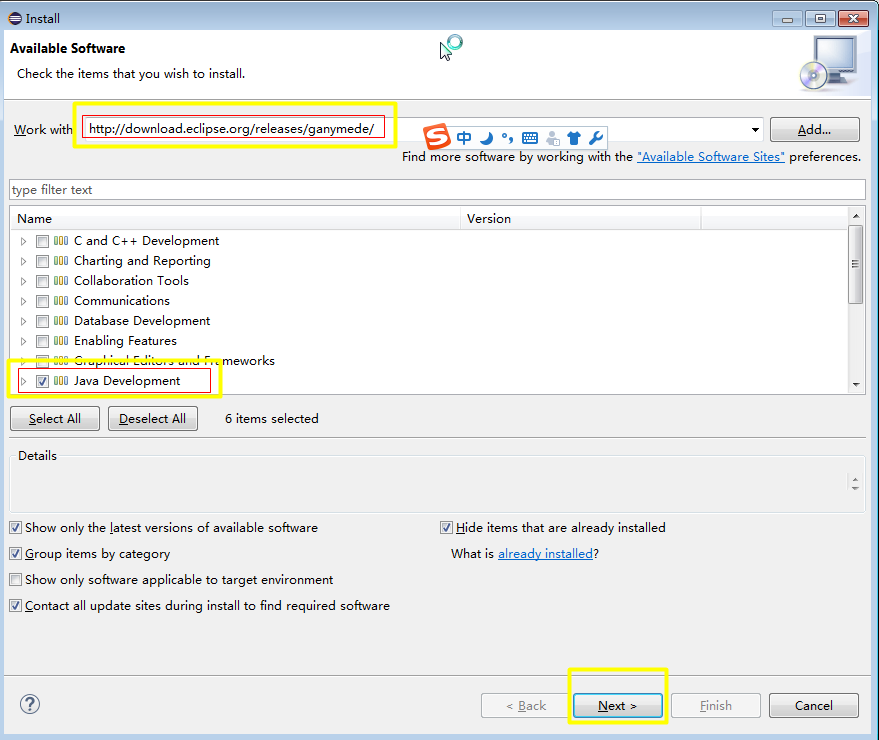Screen dimensions: 879x740
Task: Check the C and C++ Development checkbox
Action: 42,242
